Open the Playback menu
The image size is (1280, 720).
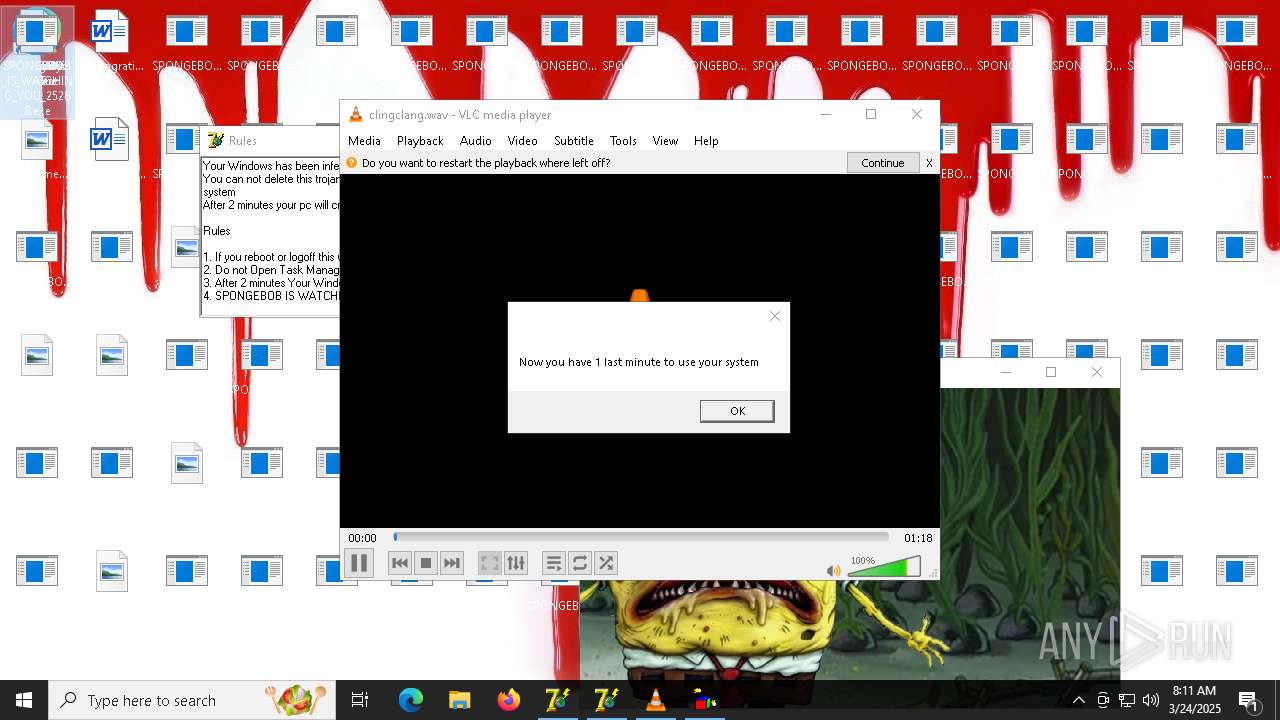coord(420,141)
